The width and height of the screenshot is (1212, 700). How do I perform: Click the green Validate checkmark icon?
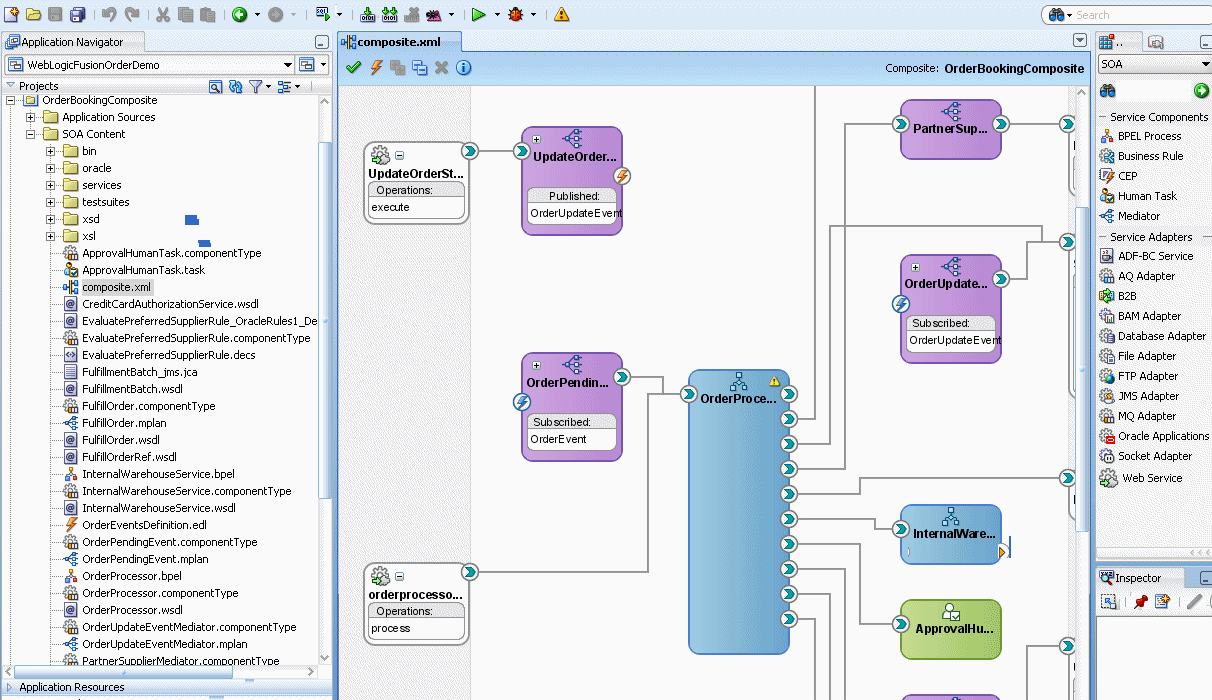[x=353, y=68]
